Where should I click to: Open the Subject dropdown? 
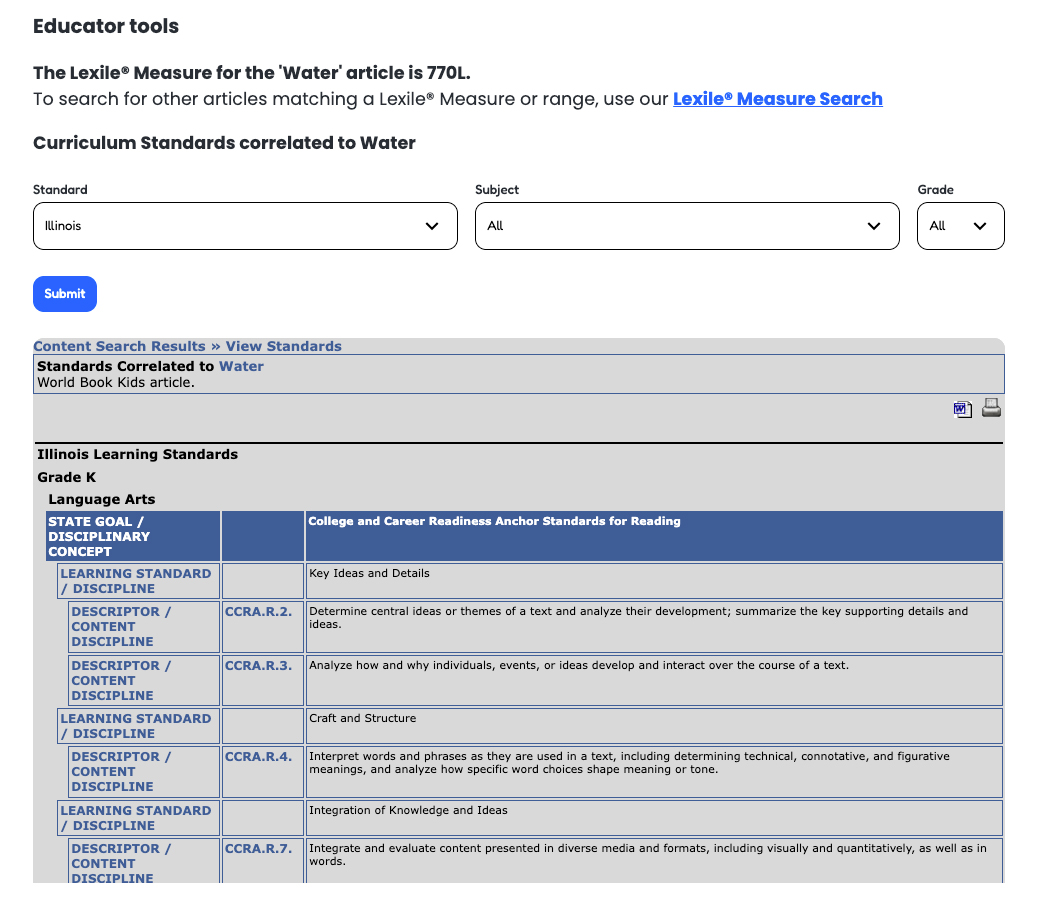[687, 226]
